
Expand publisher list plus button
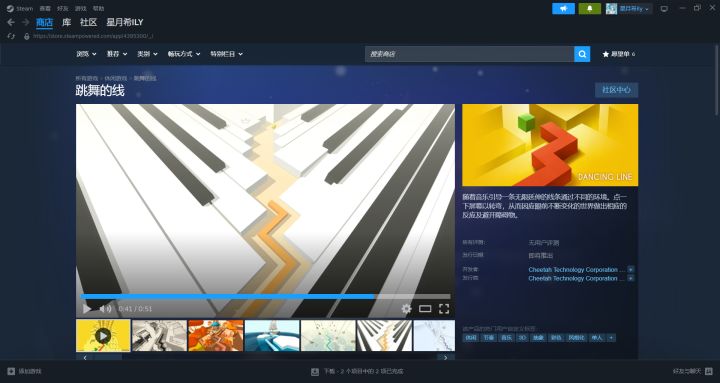[631, 278]
